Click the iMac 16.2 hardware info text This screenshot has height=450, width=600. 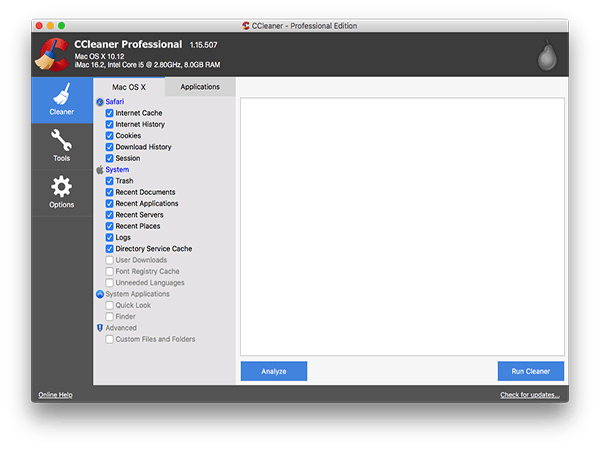(x=147, y=65)
